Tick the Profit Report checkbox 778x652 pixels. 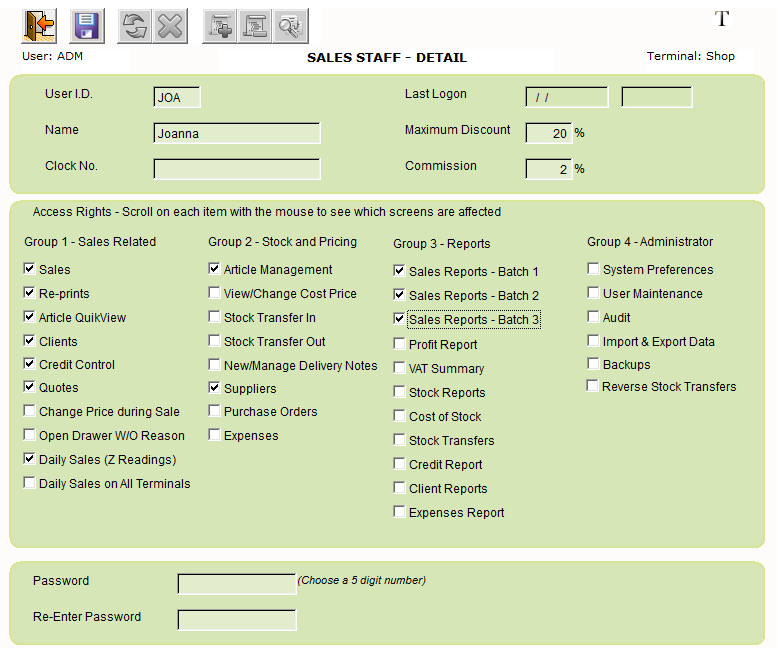point(400,345)
